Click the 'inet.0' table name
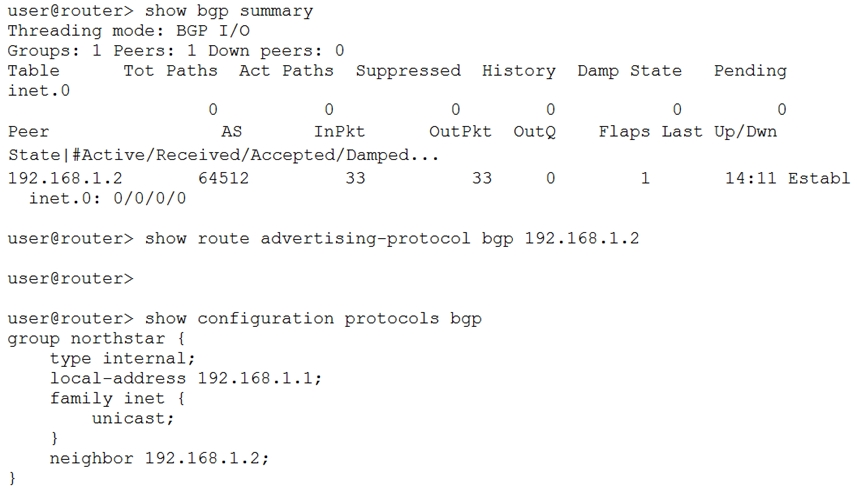Image resolution: width=857 pixels, height=492 pixels. coord(39,90)
